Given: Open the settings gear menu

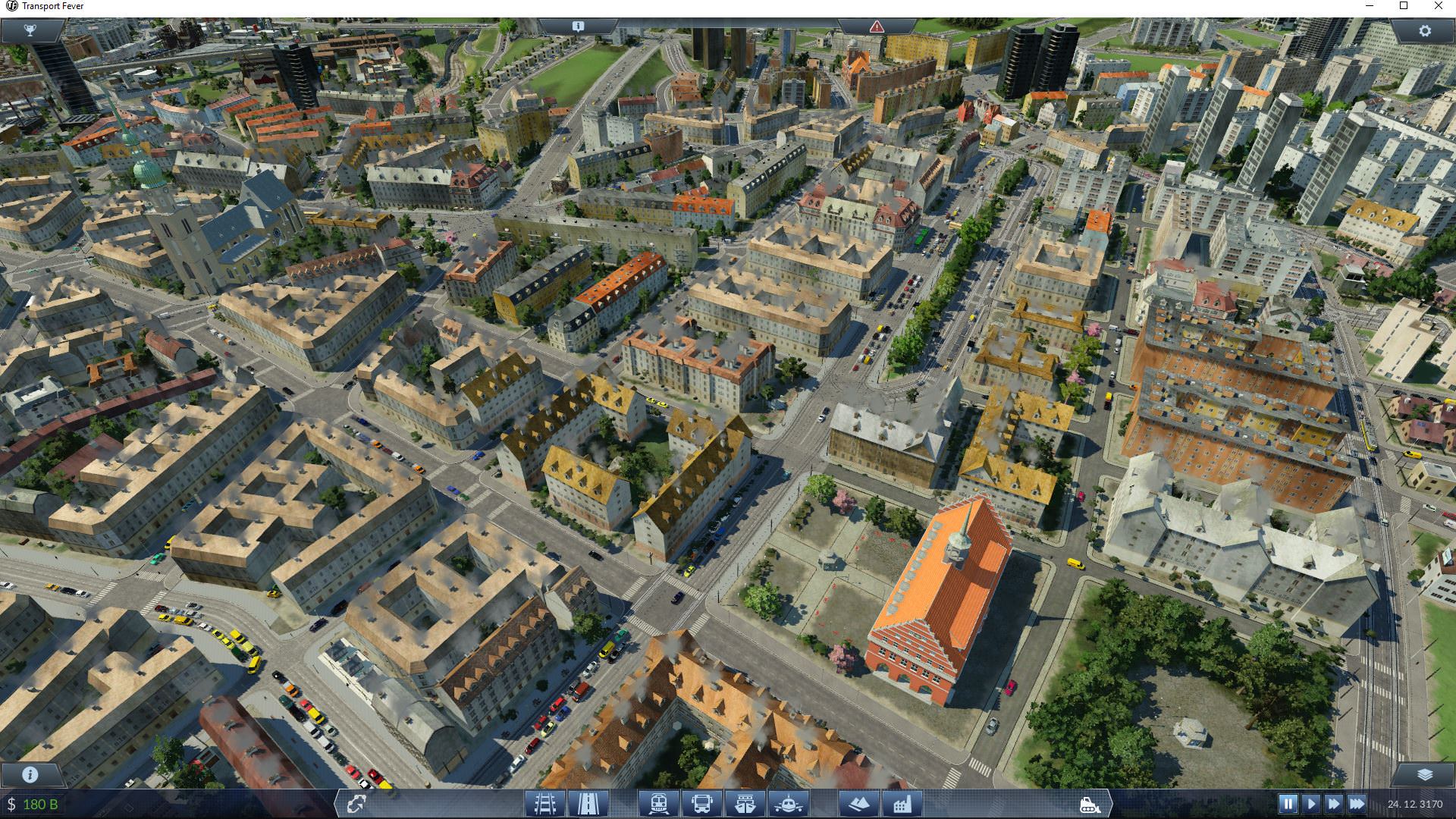Looking at the screenshot, I should [x=1425, y=30].
